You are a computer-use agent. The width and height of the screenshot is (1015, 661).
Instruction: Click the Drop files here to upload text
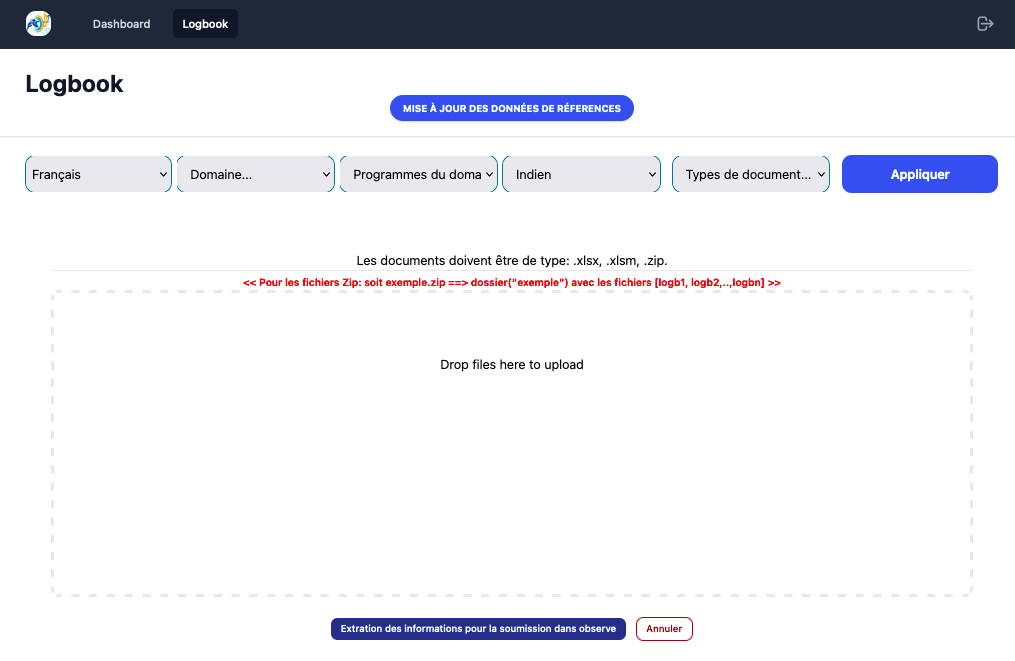(x=511, y=365)
